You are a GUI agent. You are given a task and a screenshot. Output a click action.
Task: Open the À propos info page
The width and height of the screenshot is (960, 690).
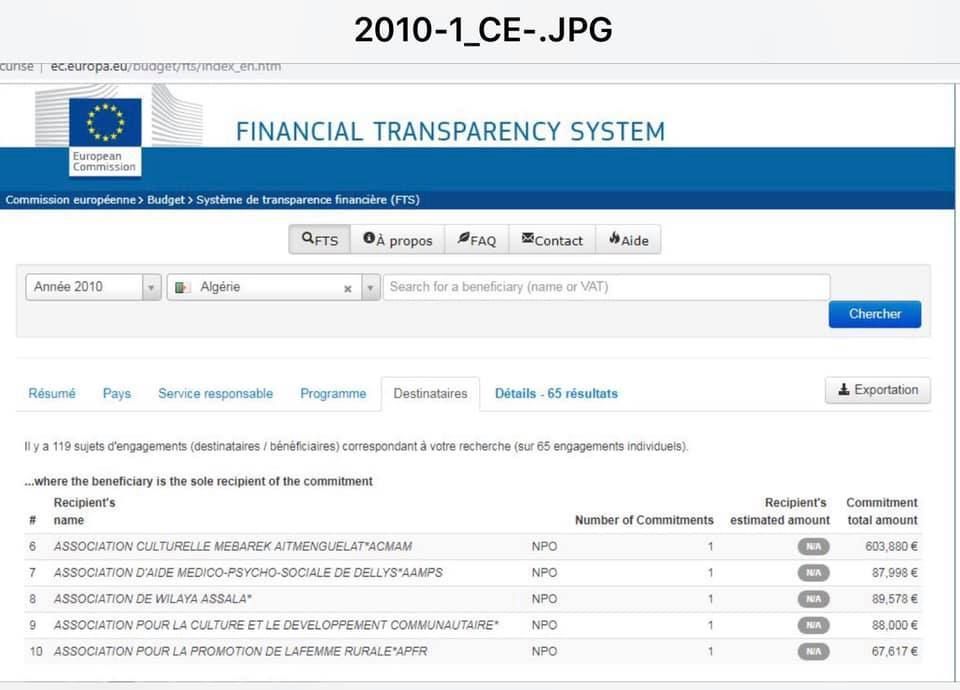[x=398, y=240]
